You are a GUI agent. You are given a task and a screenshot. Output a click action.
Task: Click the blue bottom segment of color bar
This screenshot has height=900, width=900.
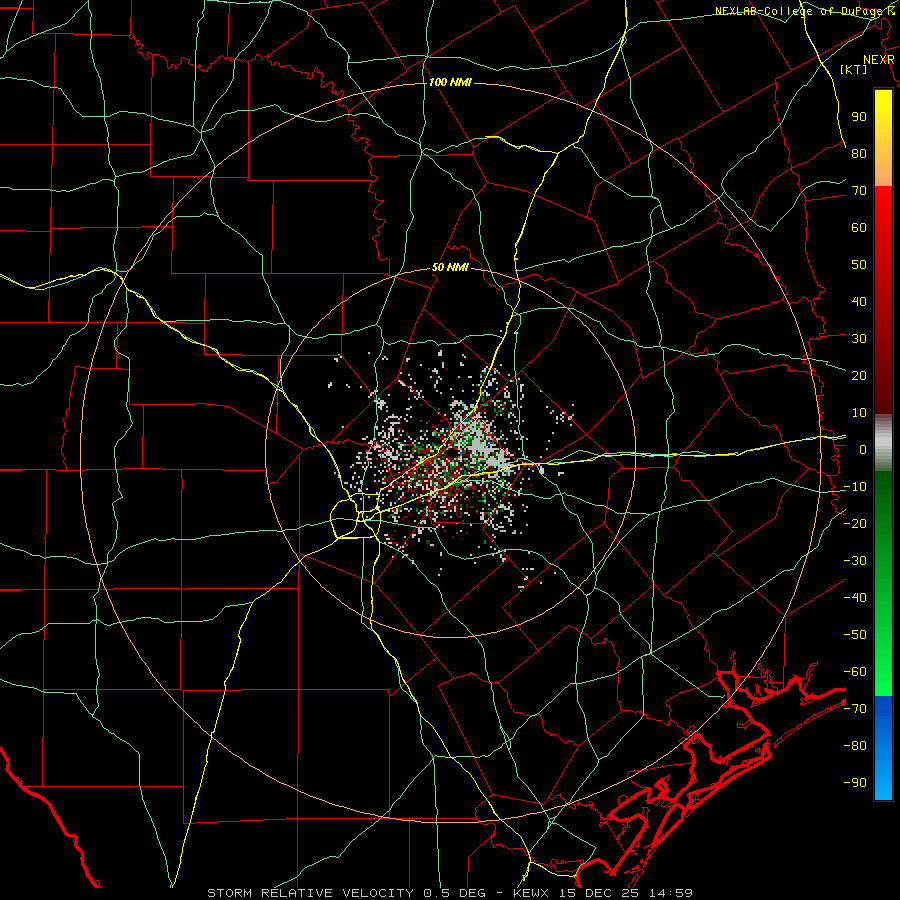pyautogui.click(x=883, y=748)
